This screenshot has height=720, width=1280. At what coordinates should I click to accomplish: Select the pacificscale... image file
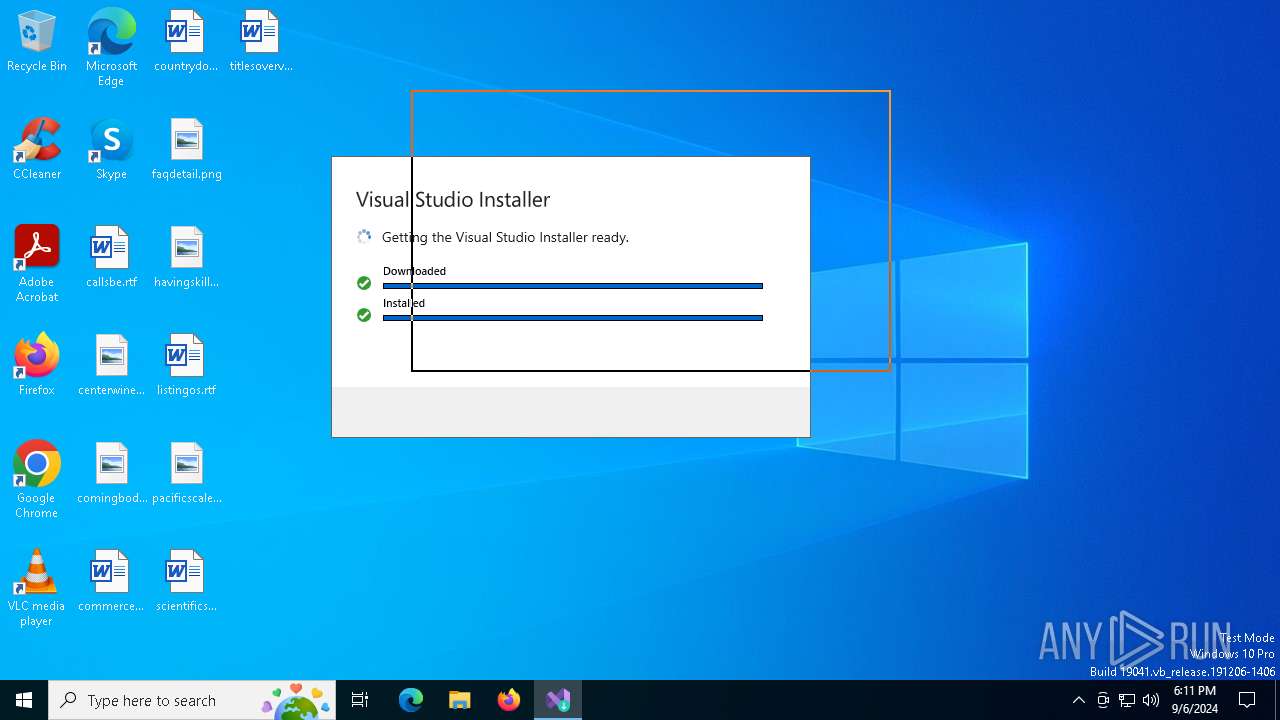click(x=186, y=474)
